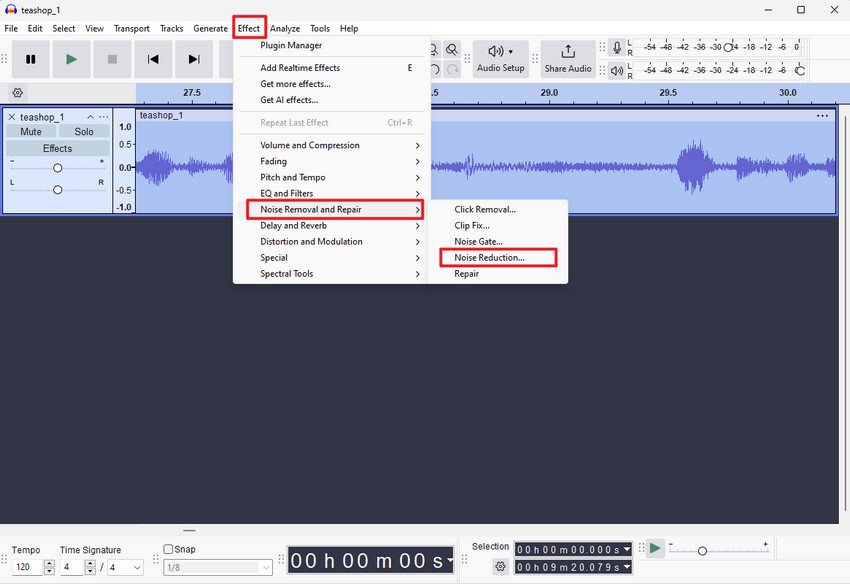Click the Effects button on the track panel
This screenshot has width=850, height=584.
tap(57, 148)
